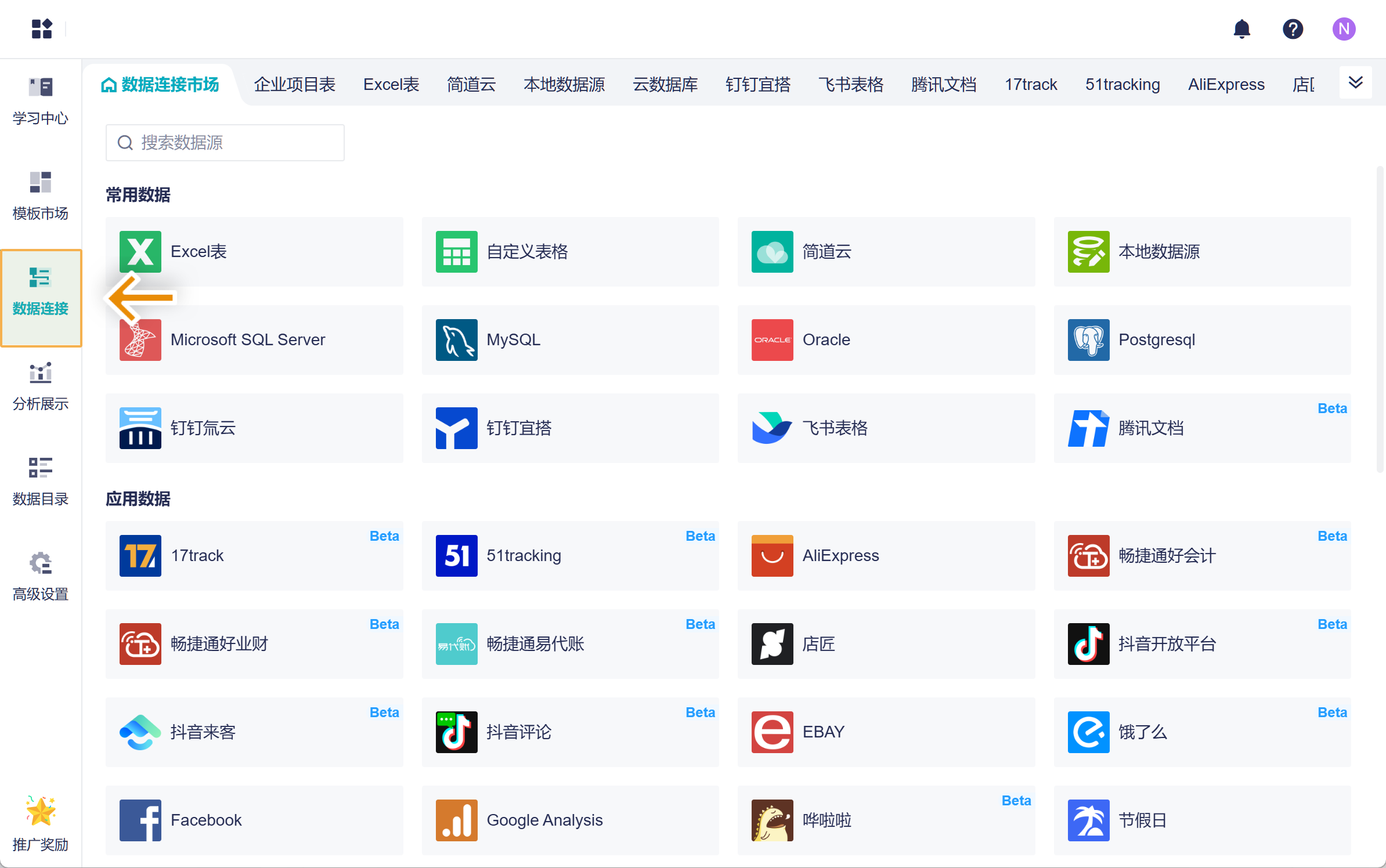Screen dimensions: 1386x868
Task: Open the Google Analysis connector card
Action: (x=570, y=820)
